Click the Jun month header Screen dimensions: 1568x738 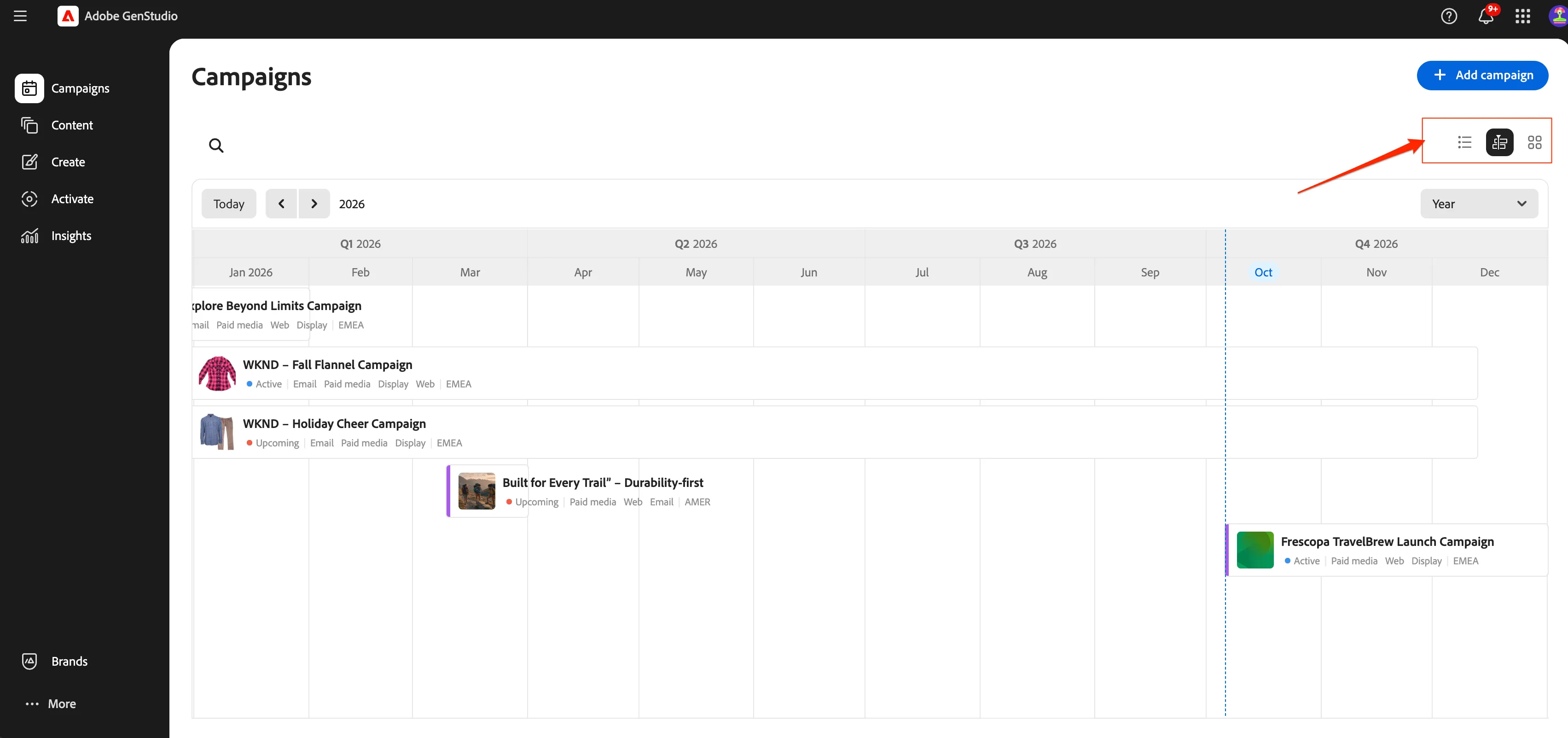click(x=808, y=272)
